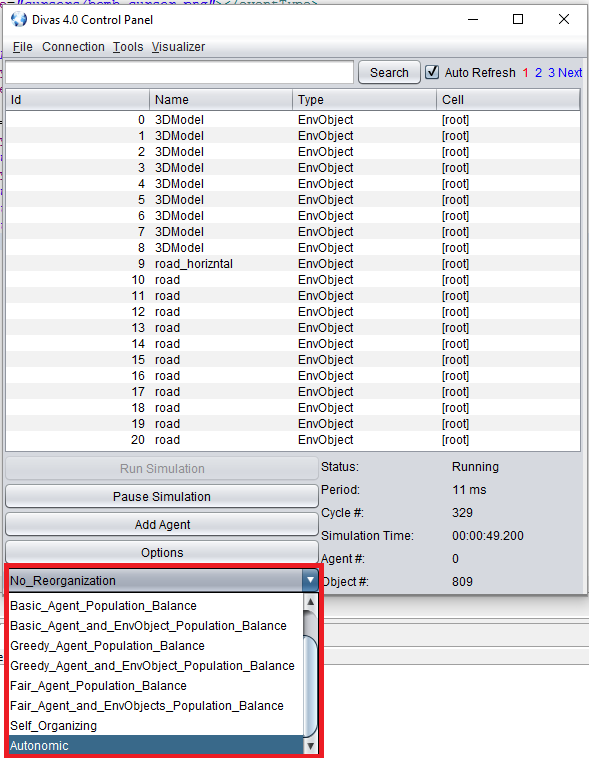The height and width of the screenshot is (758, 589).
Task: Open the simulation Options button
Action: 162,552
